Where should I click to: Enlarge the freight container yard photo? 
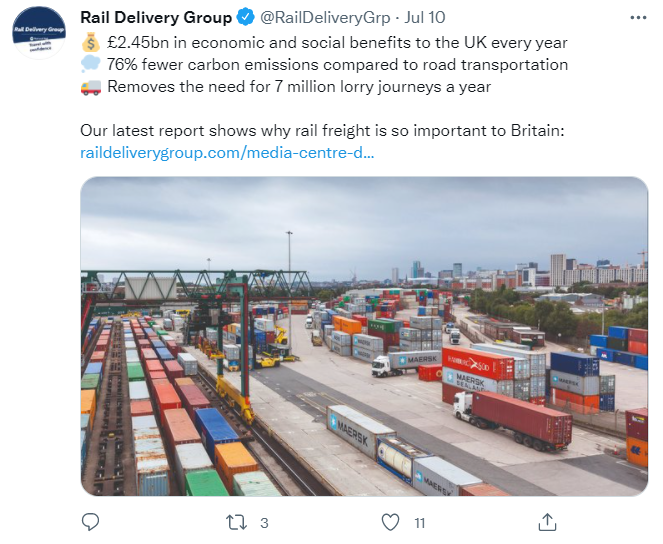coord(364,336)
